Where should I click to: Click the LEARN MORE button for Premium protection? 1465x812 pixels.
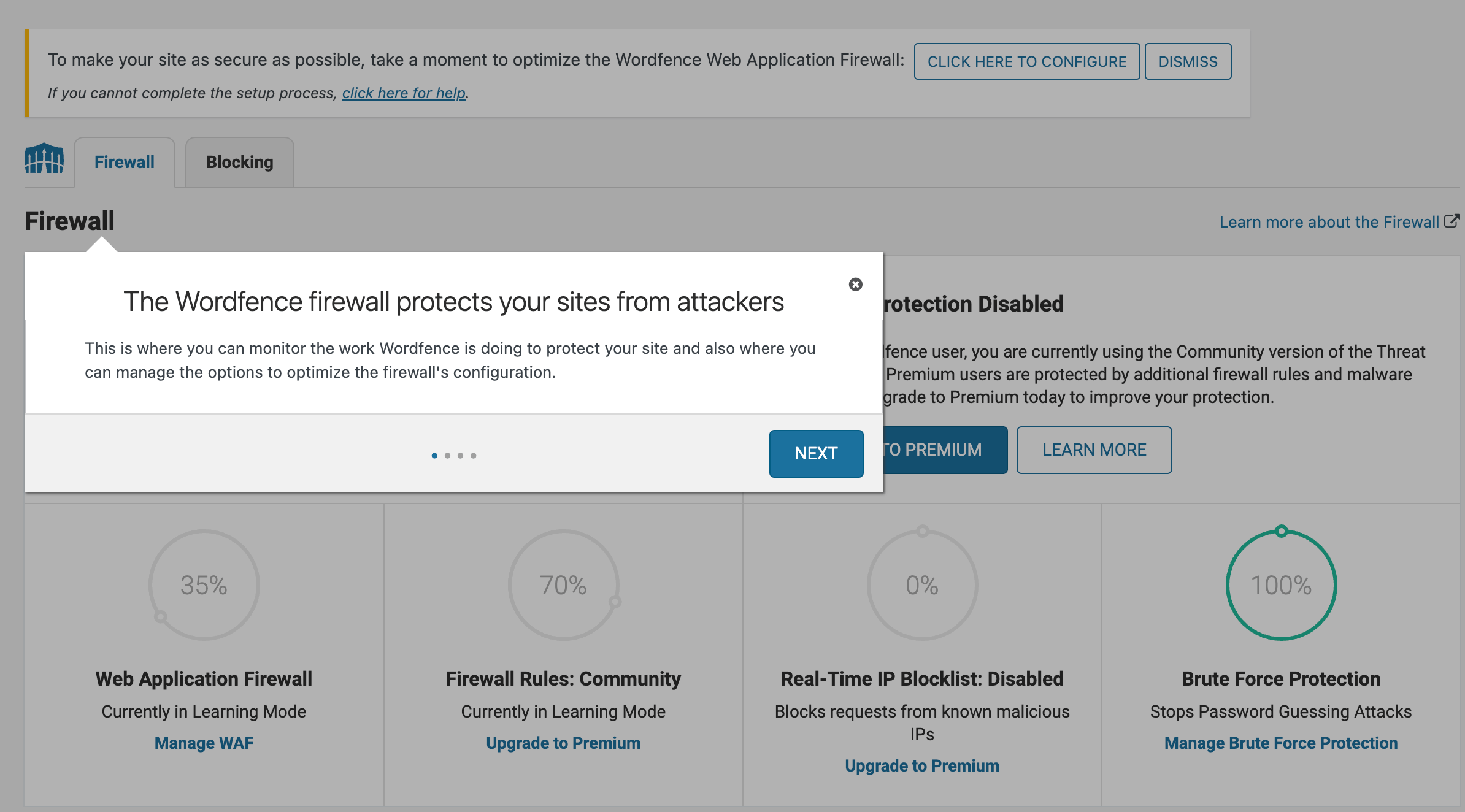[1094, 449]
